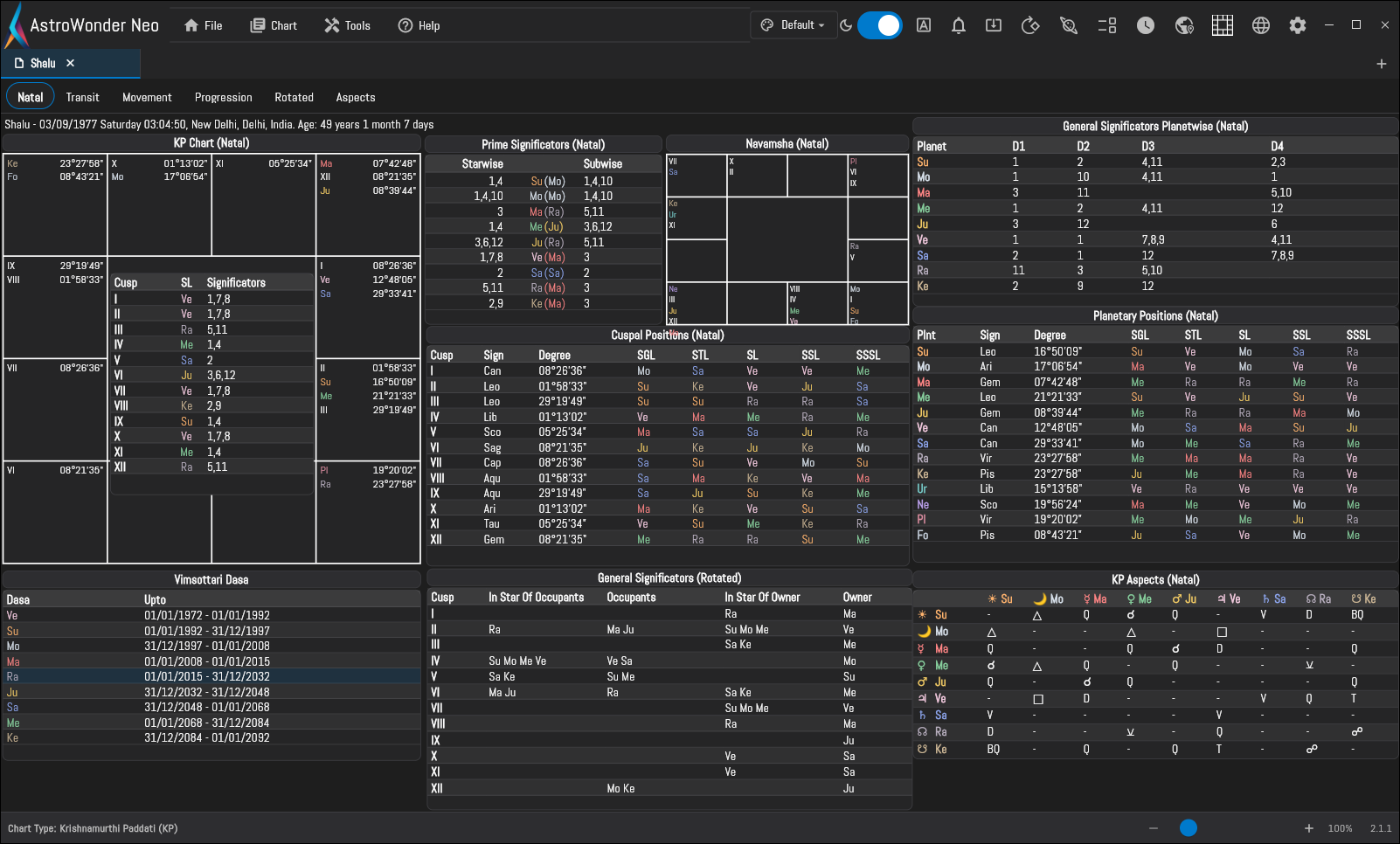Viewport: 1400px width, 844px height.
Task: Click the globe language icon
Action: tap(1261, 25)
